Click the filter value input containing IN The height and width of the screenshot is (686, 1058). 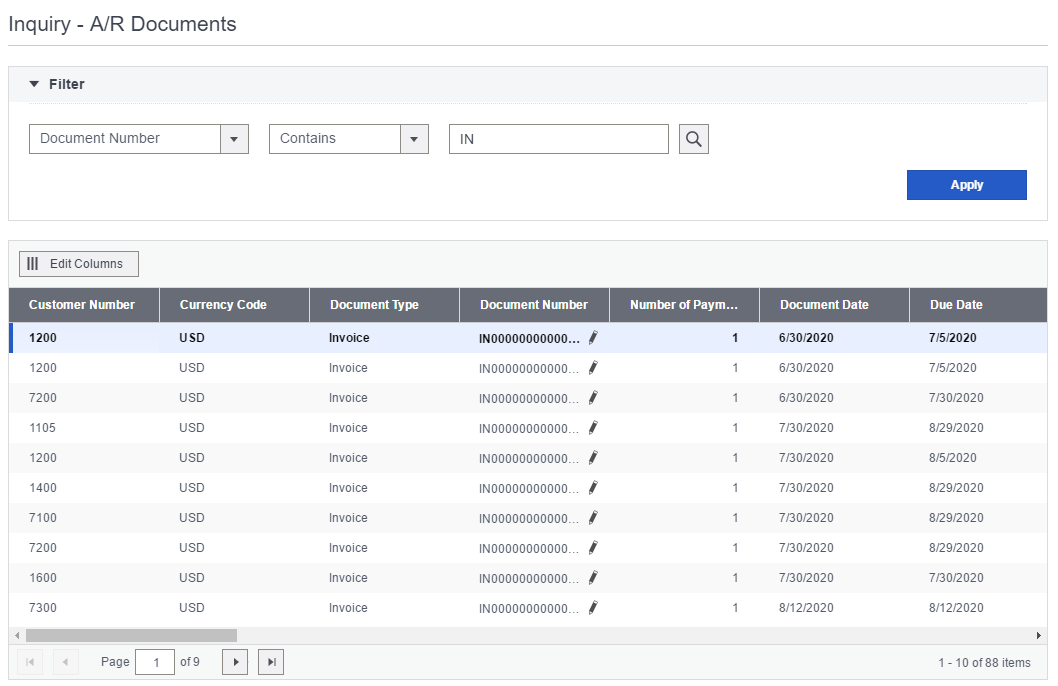pyautogui.click(x=559, y=139)
